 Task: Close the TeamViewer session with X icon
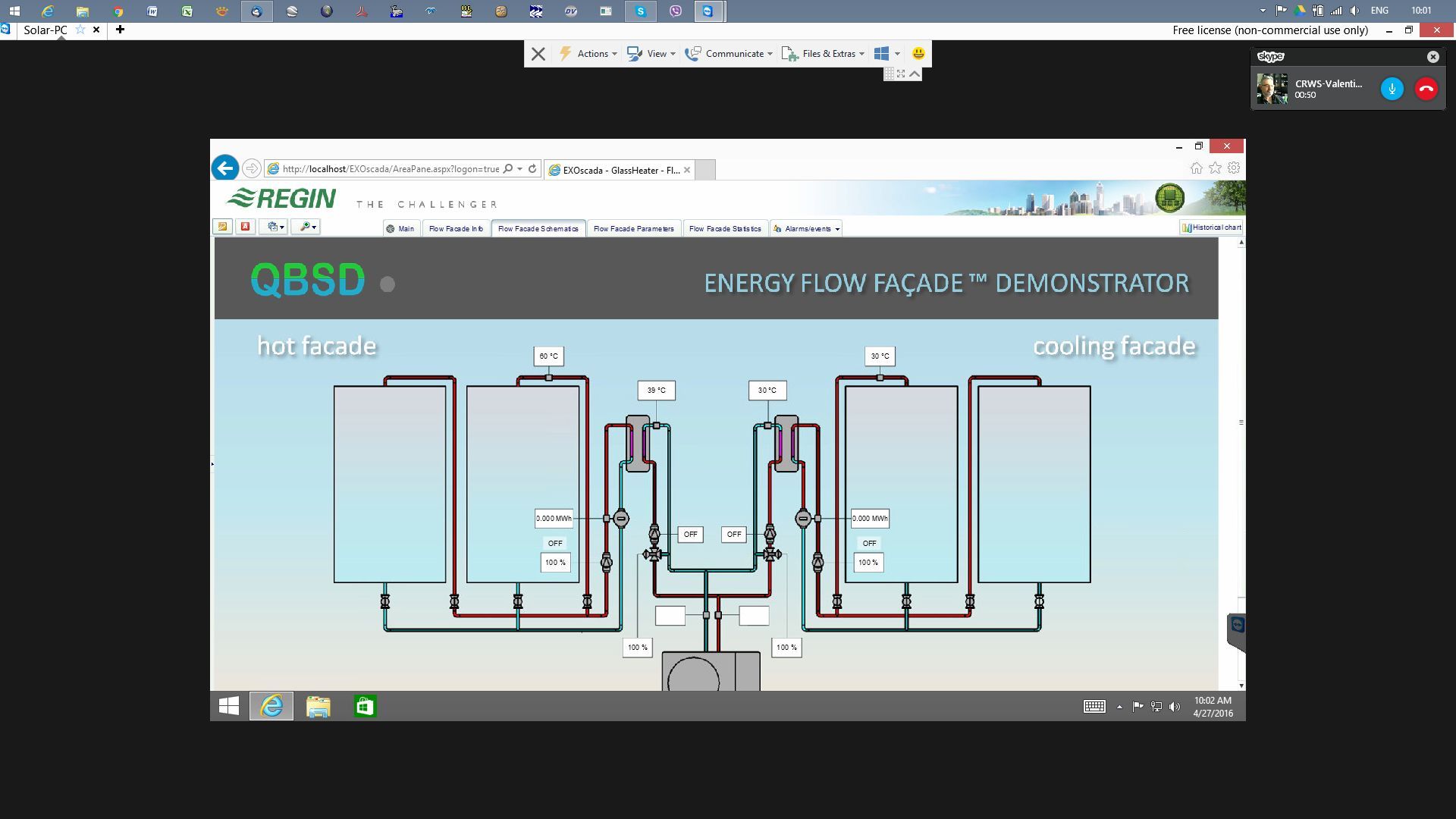coord(538,54)
